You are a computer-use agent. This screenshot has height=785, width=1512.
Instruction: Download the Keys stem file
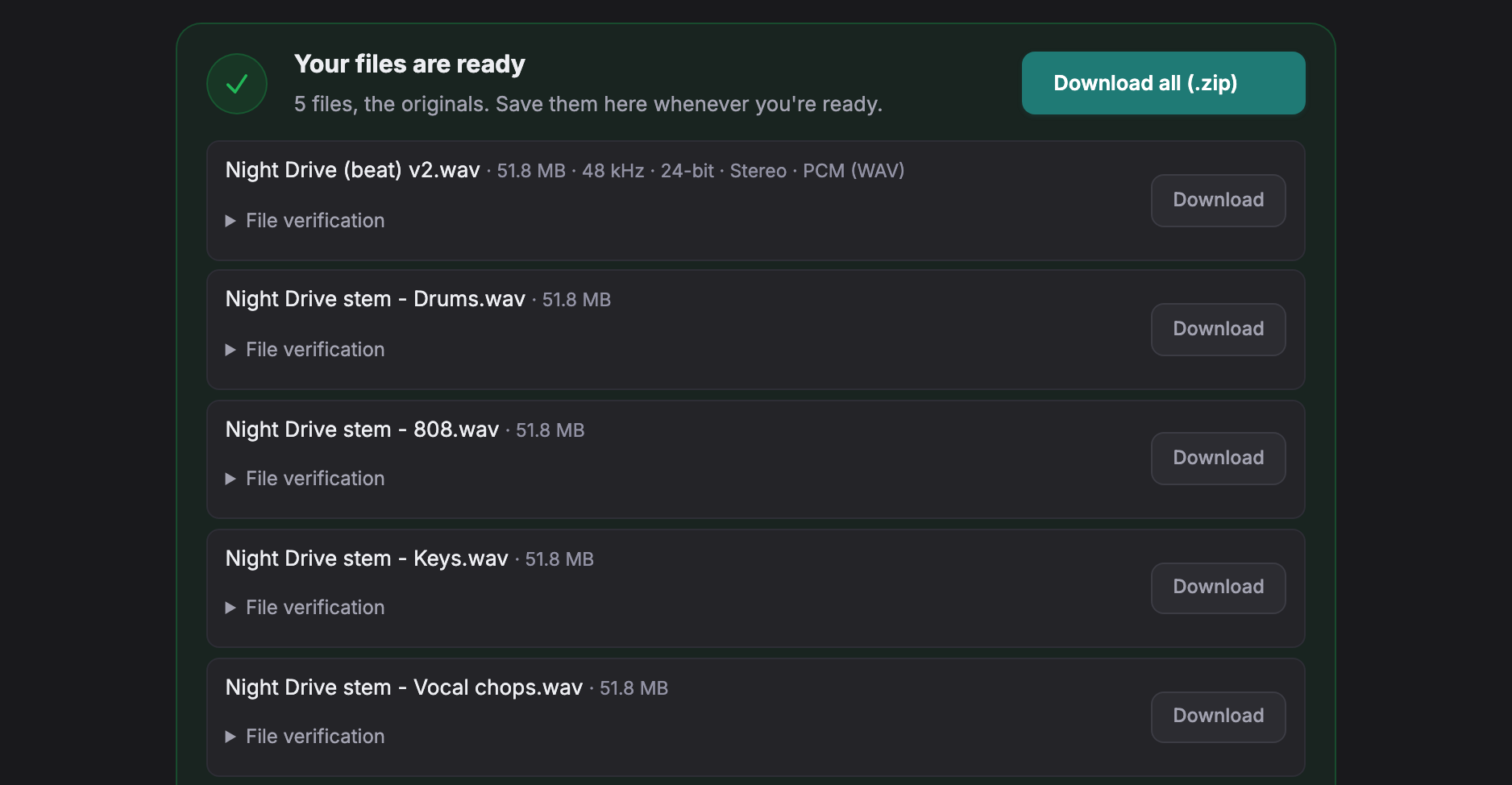[x=1218, y=588]
